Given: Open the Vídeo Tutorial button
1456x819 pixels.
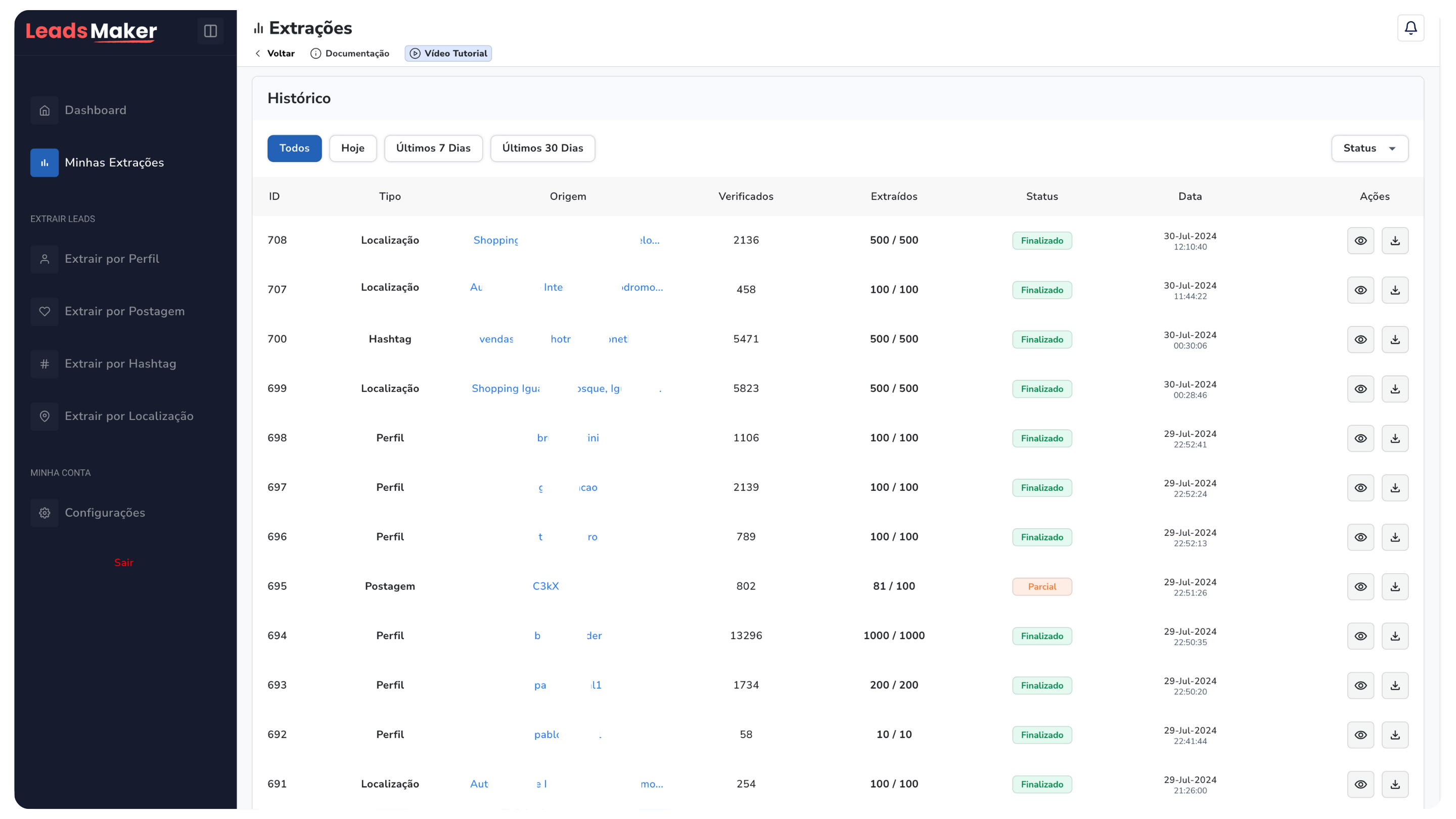Looking at the screenshot, I should [x=448, y=54].
